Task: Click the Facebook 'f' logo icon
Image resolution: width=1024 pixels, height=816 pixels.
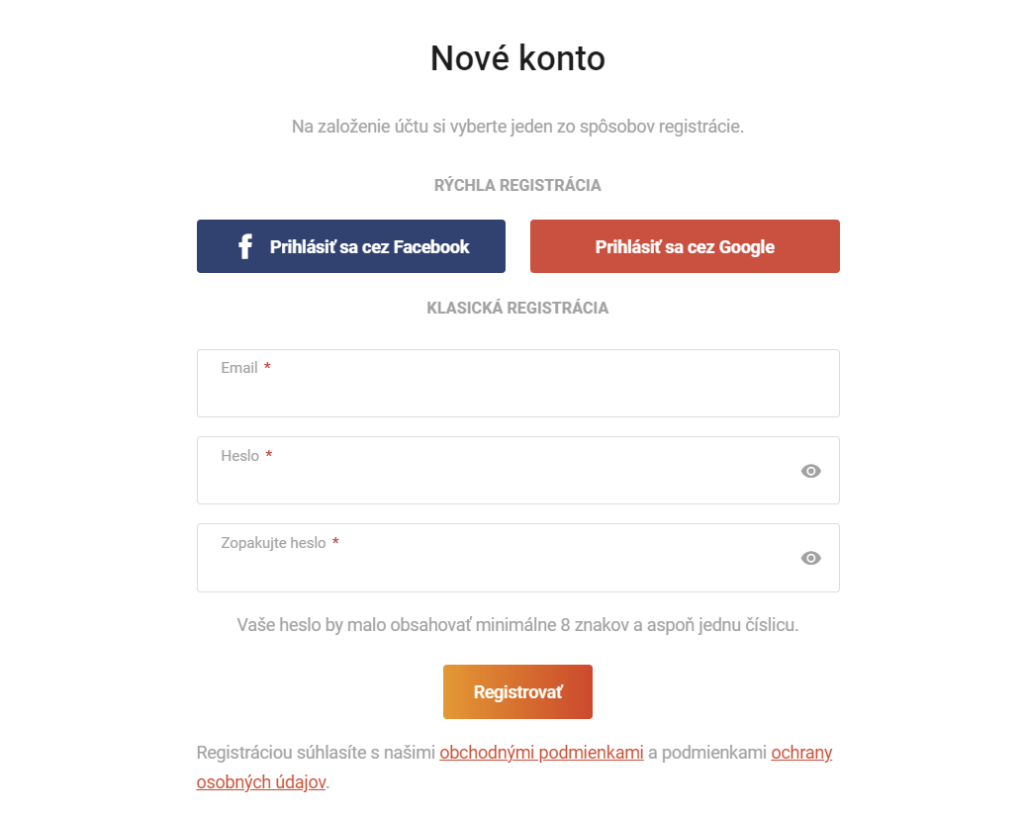Action: (x=245, y=246)
